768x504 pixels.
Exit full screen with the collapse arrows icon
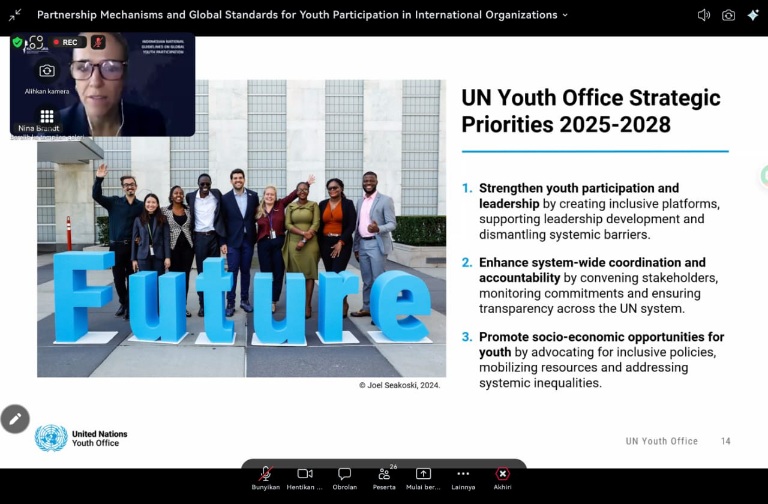pos(15,15)
